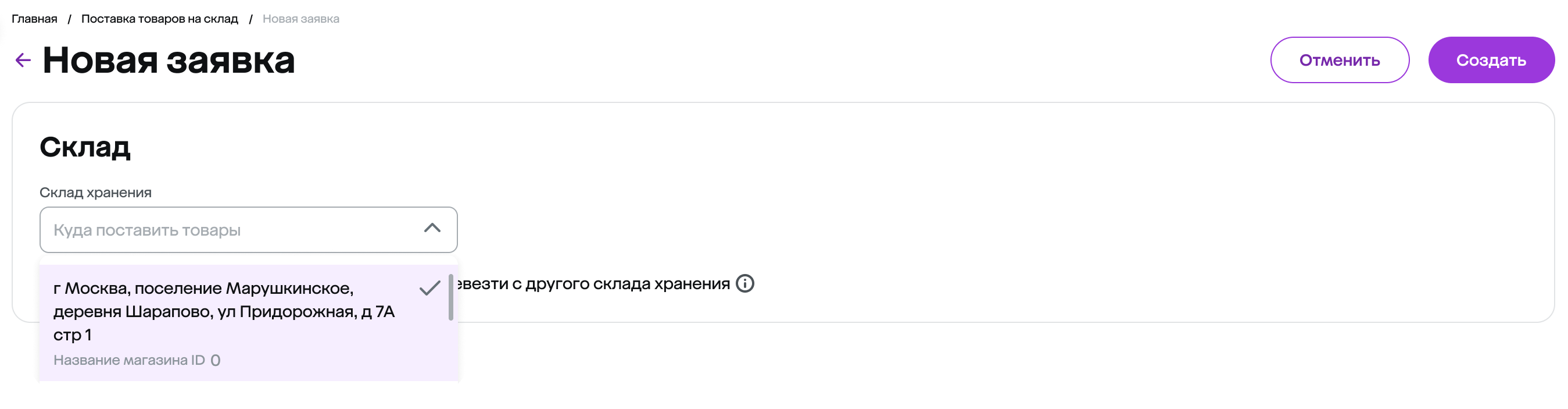The width and height of the screenshot is (1568, 409).
Task: Click the Склад хранения field label
Action: click(95, 193)
